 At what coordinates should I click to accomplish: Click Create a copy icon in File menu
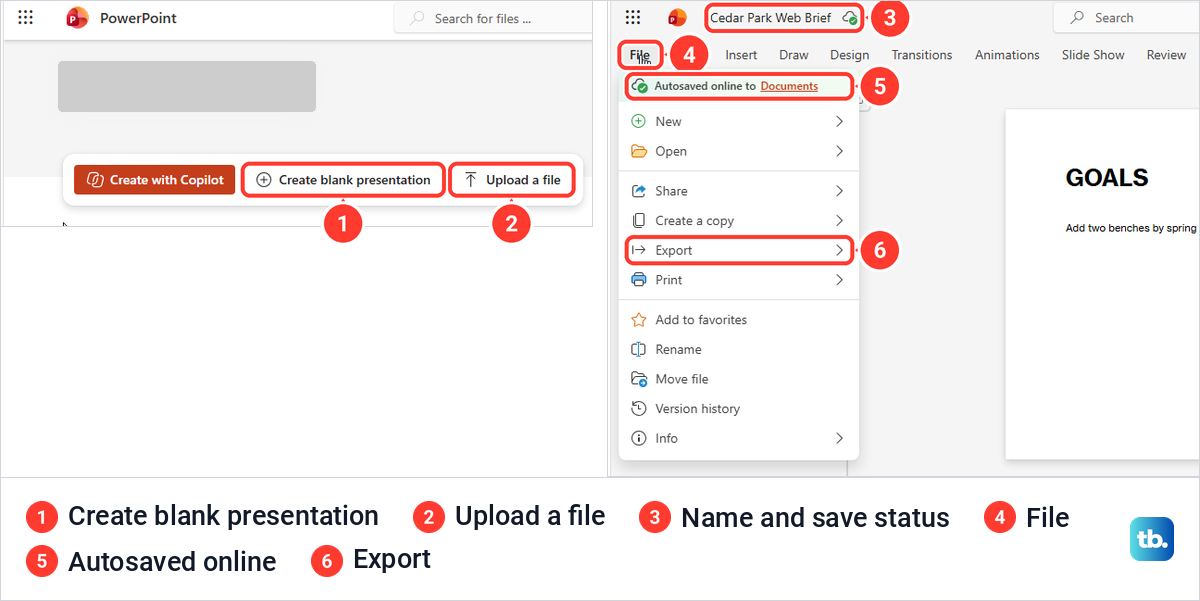point(639,220)
